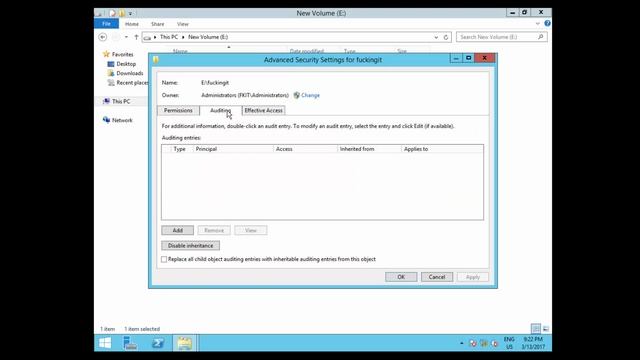The height and width of the screenshot is (360, 640).
Task: Show hidden system tray icons
Action: pos(462,344)
